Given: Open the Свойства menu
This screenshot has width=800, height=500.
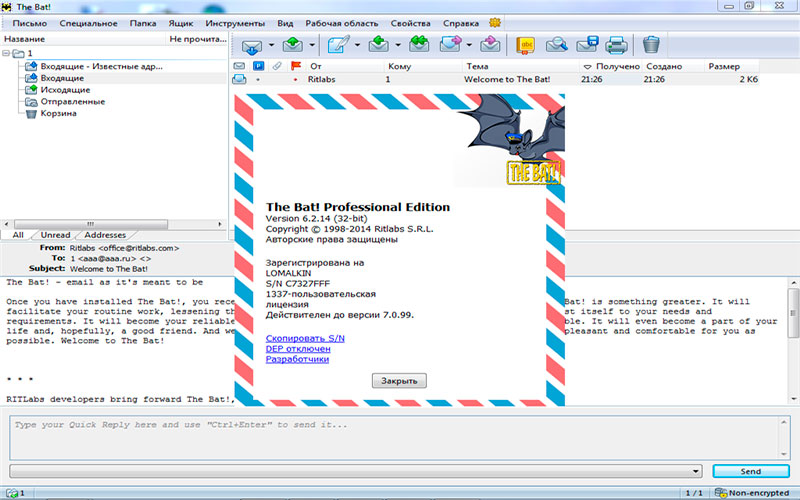Looking at the screenshot, I should coord(411,23).
